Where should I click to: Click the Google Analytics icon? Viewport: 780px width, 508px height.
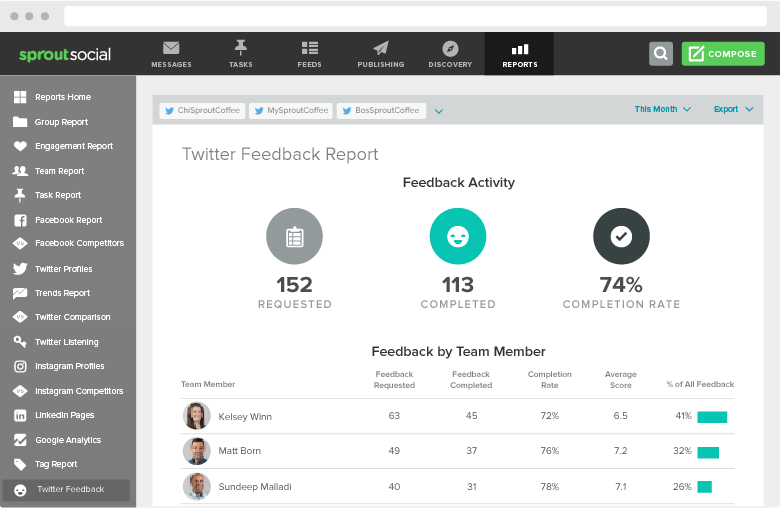click(x=20, y=440)
